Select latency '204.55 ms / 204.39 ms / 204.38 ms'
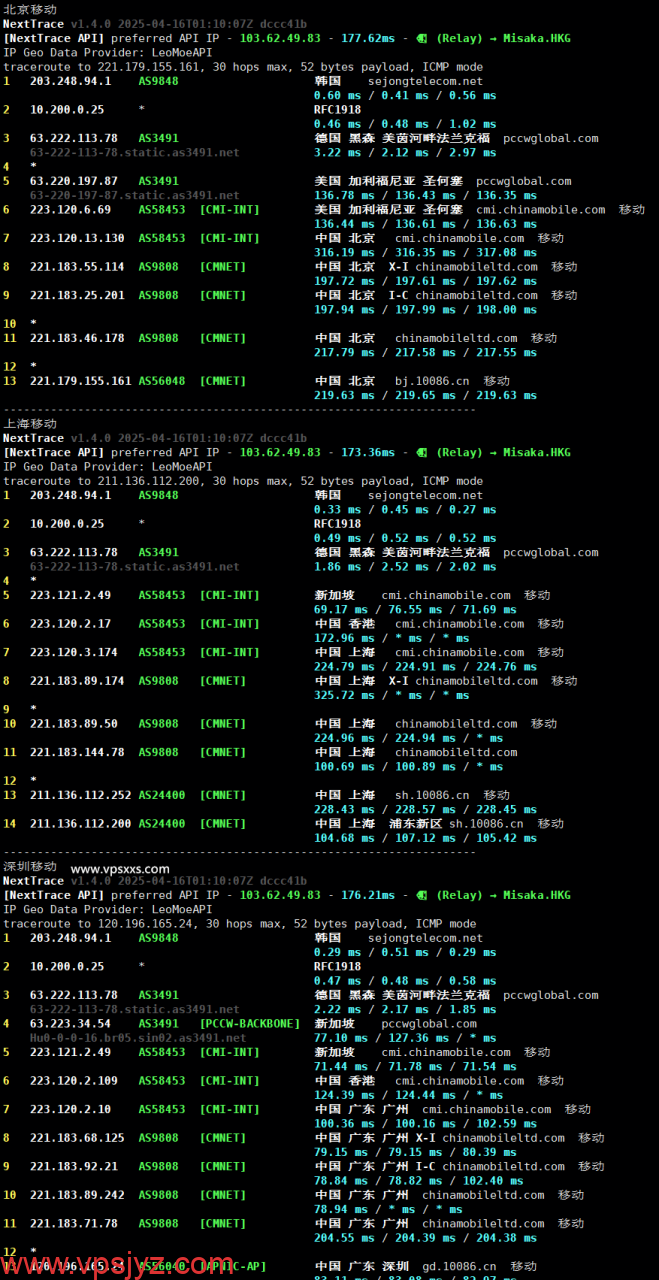The width and height of the screenshot is (659, 1280). (425, 1237)
